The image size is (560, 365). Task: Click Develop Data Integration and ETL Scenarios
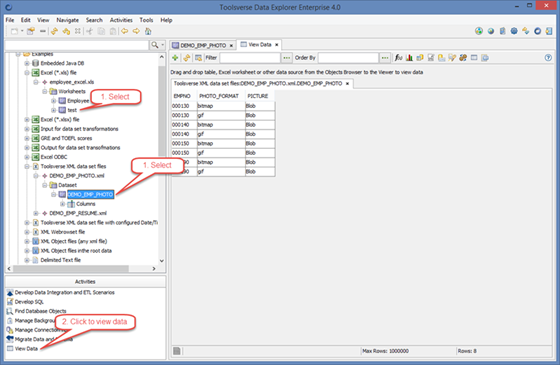[65, 292]
